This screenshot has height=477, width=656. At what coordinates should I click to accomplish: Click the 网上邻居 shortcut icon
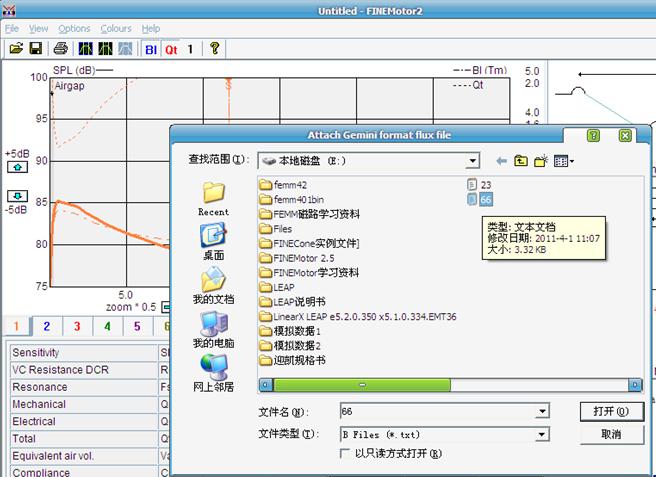tap(213, 373)
